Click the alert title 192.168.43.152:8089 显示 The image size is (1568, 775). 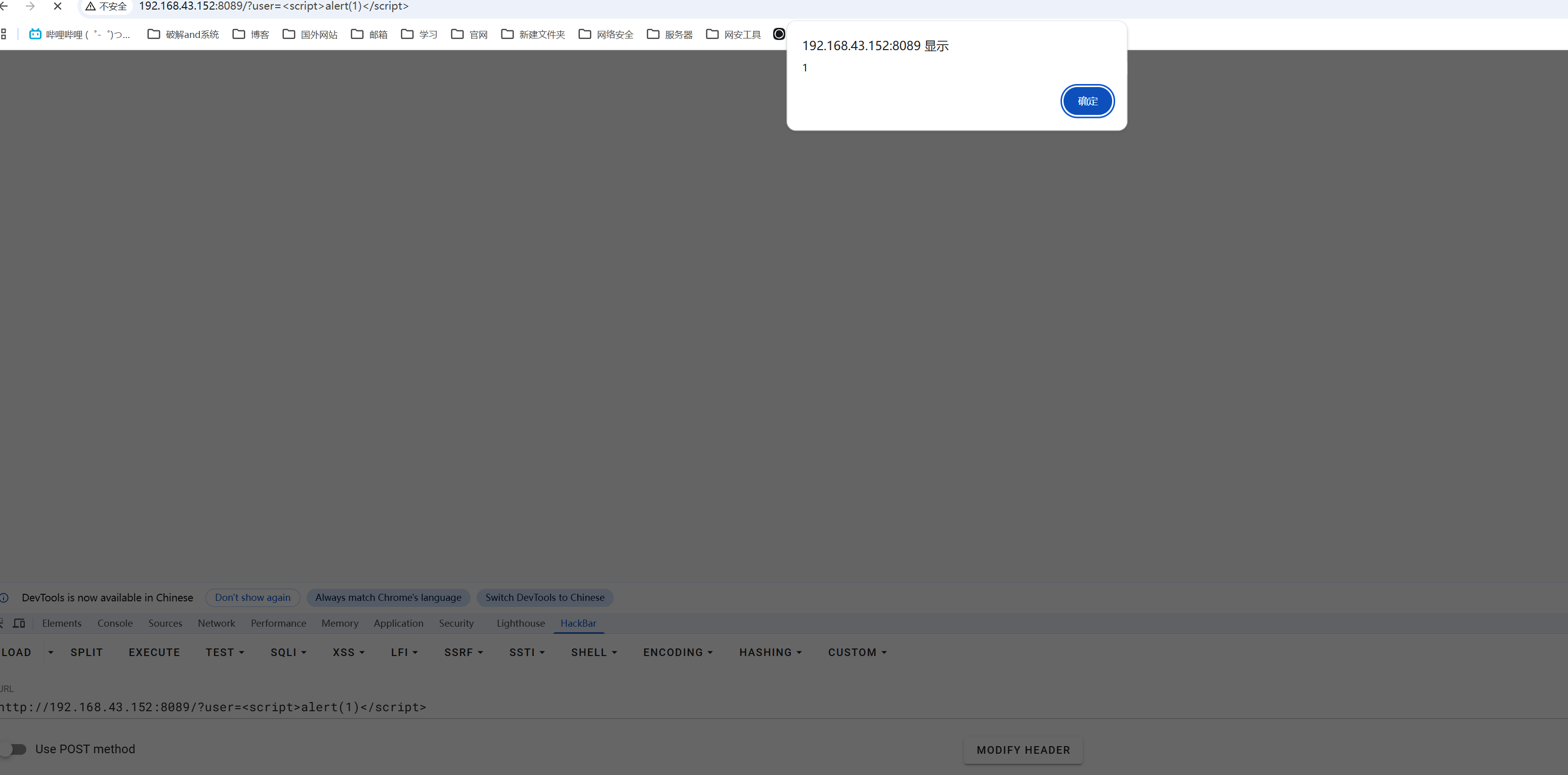click(x=875, y=46)
